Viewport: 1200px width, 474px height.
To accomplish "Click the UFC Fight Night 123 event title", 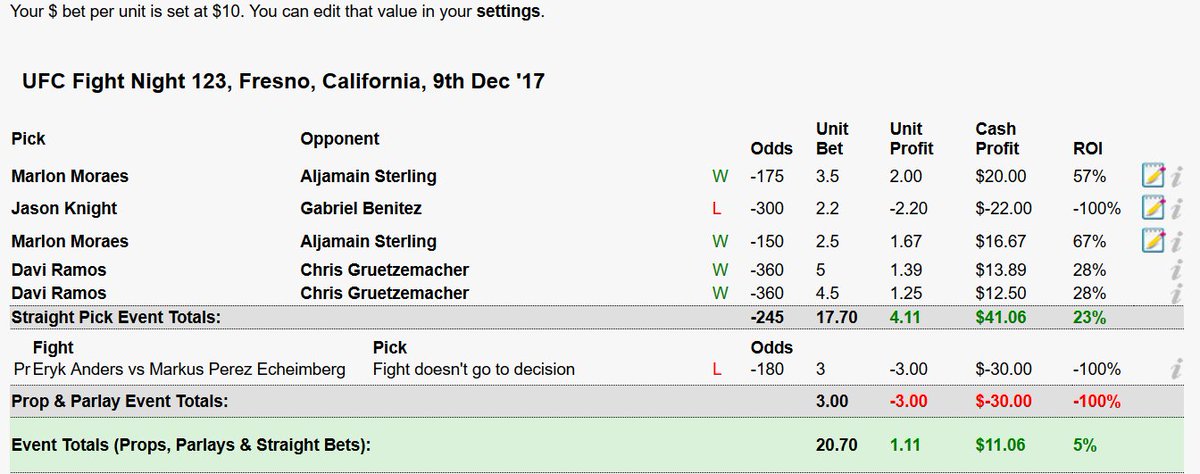I will coord(283,81).
